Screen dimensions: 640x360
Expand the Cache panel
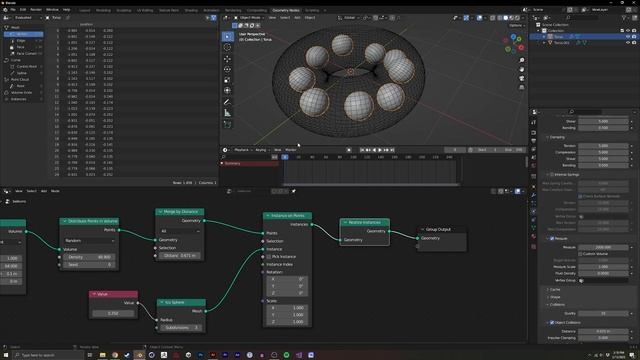(554, 289)
